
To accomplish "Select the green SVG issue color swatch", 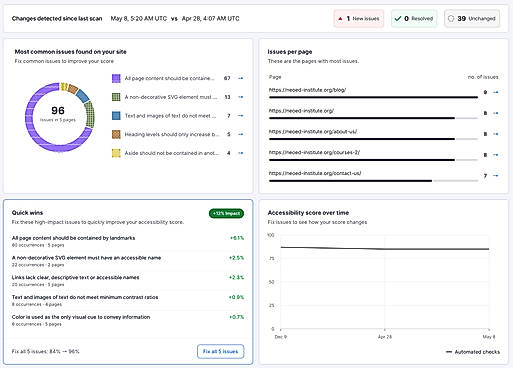I will [116, 97].
